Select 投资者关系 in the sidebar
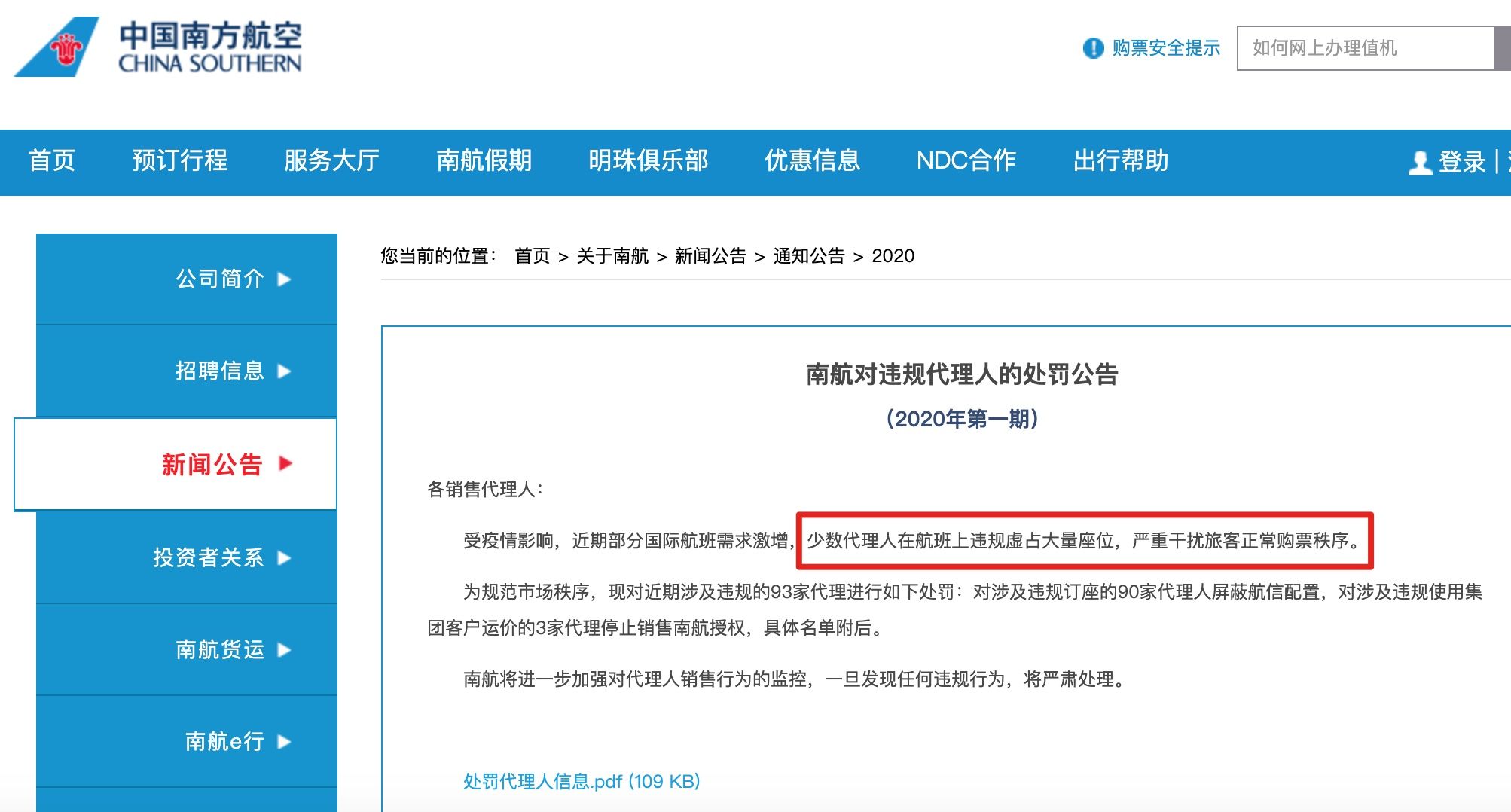1511x812 pixels. (187, 557)
